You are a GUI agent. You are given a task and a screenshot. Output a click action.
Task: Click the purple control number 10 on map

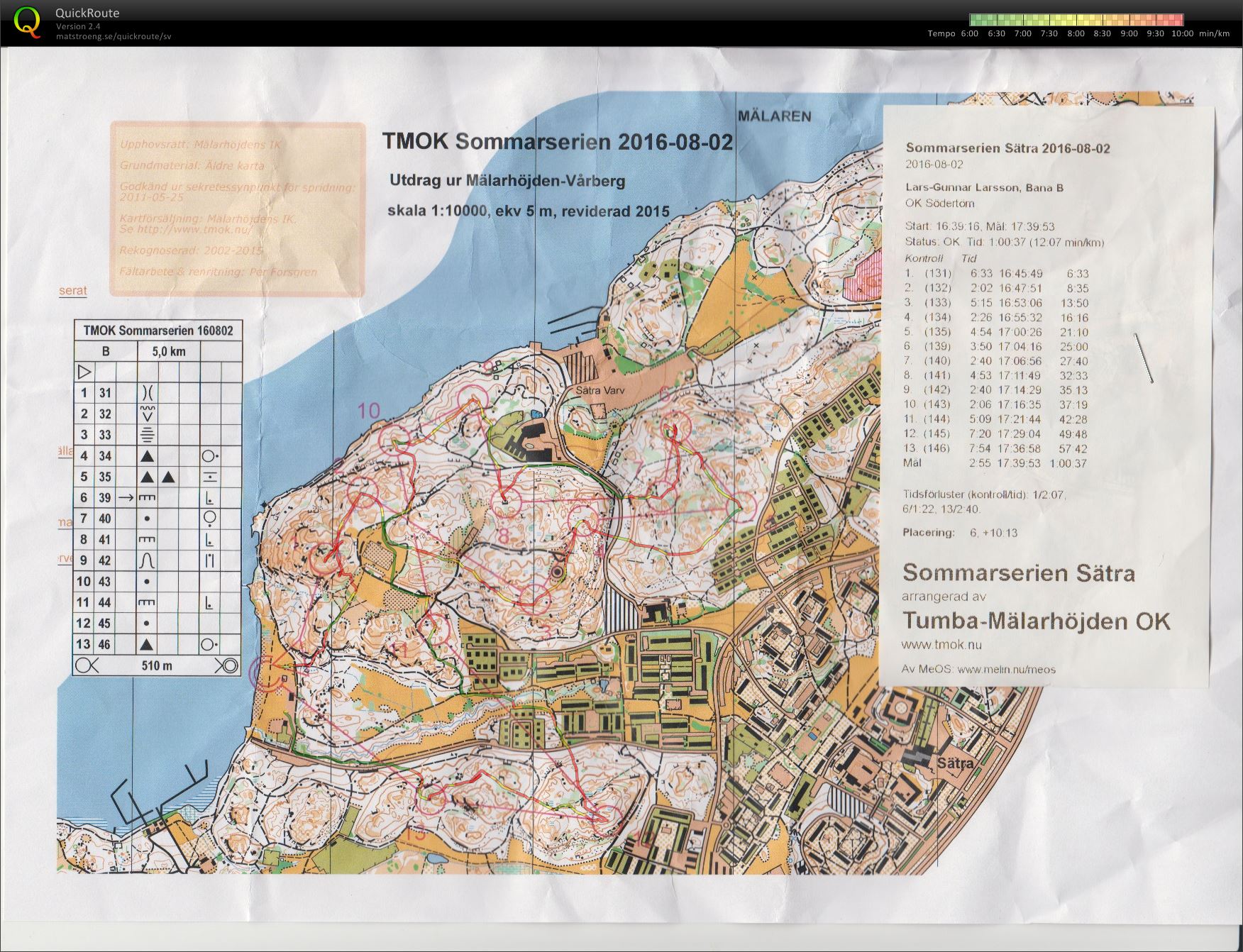pos(369,411)
